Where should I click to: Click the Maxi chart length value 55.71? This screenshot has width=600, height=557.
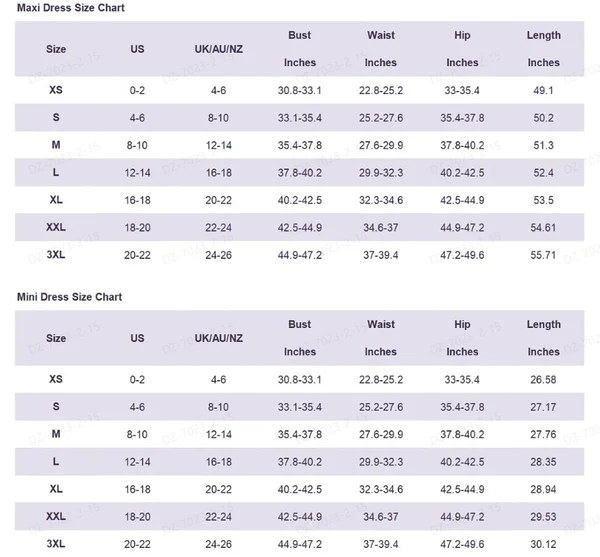tap(544, 255)
